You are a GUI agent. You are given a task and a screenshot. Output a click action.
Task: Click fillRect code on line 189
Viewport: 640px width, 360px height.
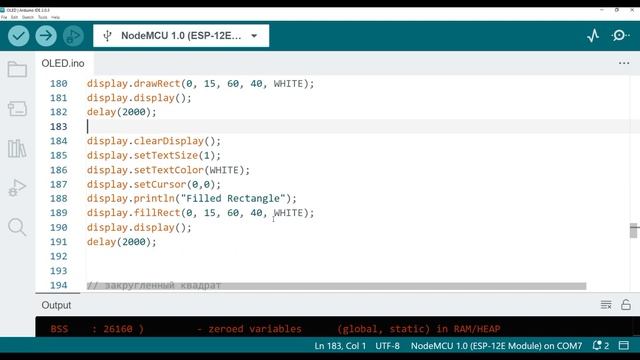coord(200,213)
